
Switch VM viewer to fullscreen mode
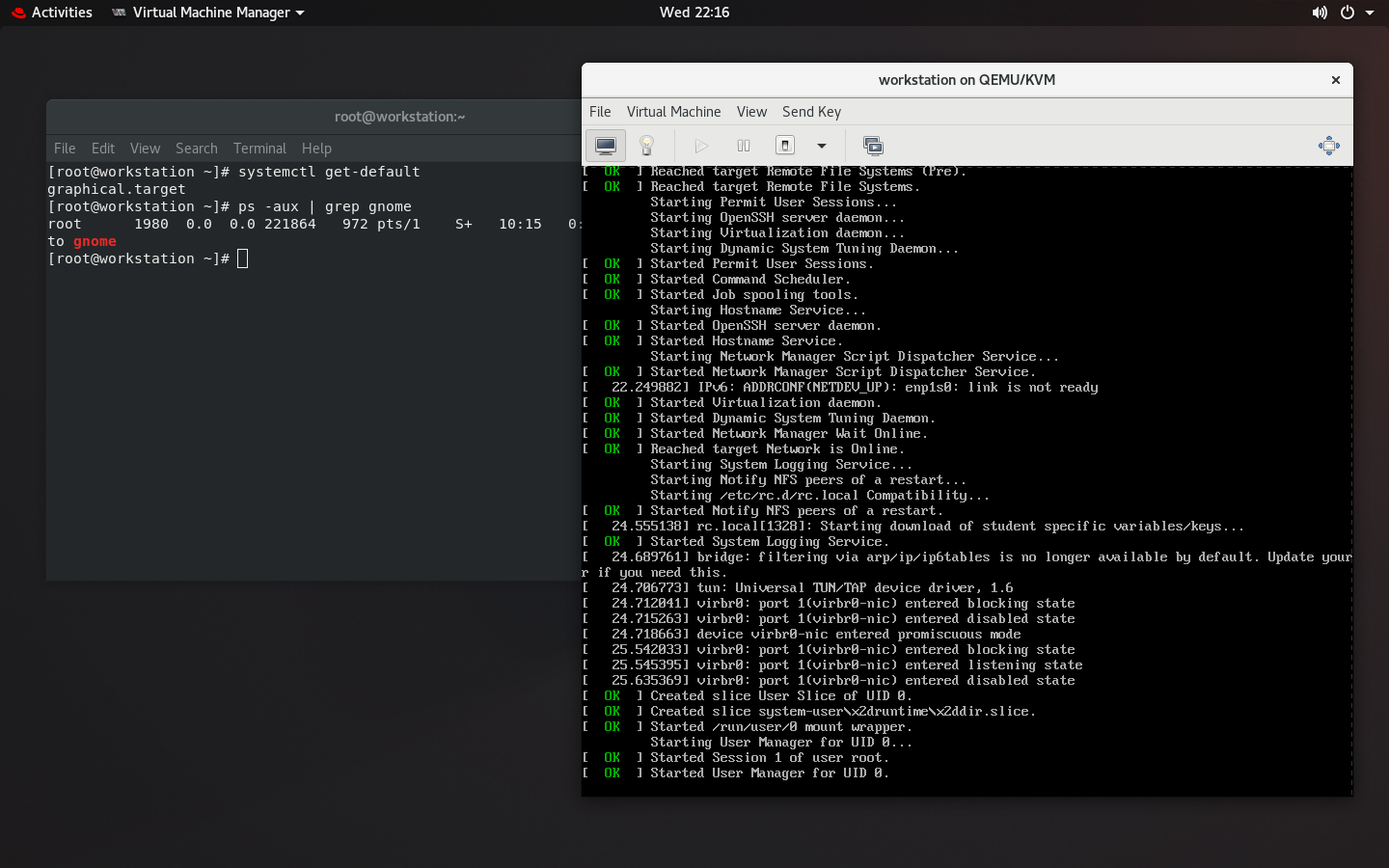tap(1329, 146)
